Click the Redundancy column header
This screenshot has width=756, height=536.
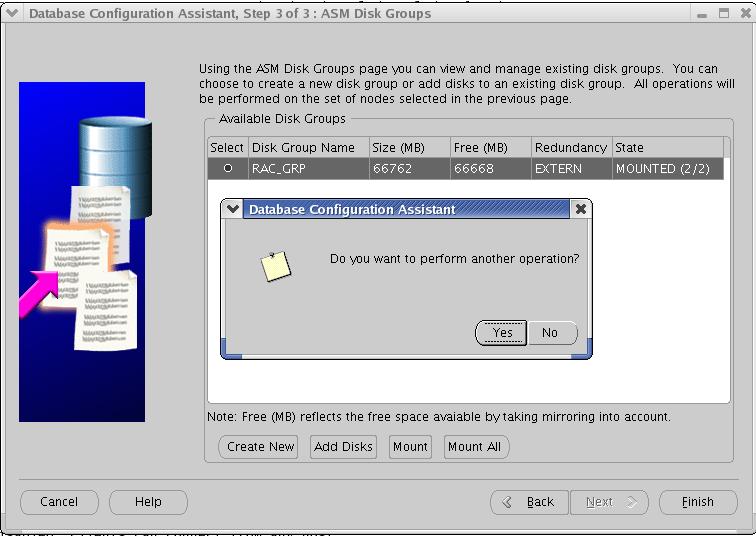[x=570, y=147]
